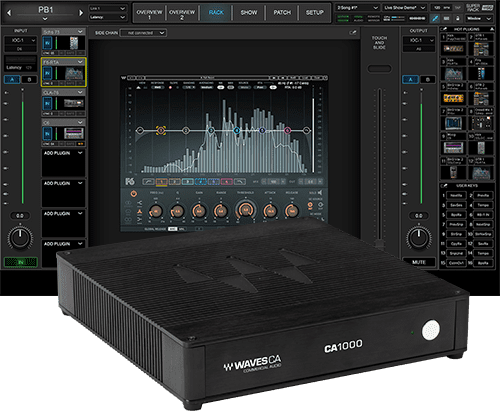Click the Tap tempo button

(x=458, y=7)
